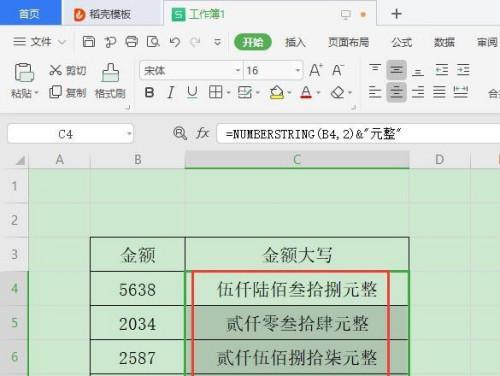Increase font size with A+ icon

tap(316, 70)
